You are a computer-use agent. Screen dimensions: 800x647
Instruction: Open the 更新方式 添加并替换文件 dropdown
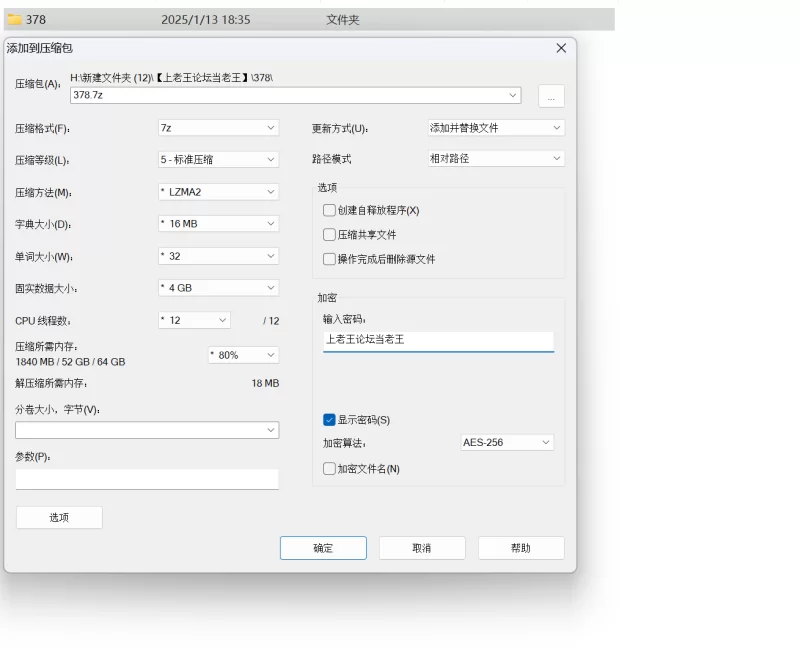point(496,128)
